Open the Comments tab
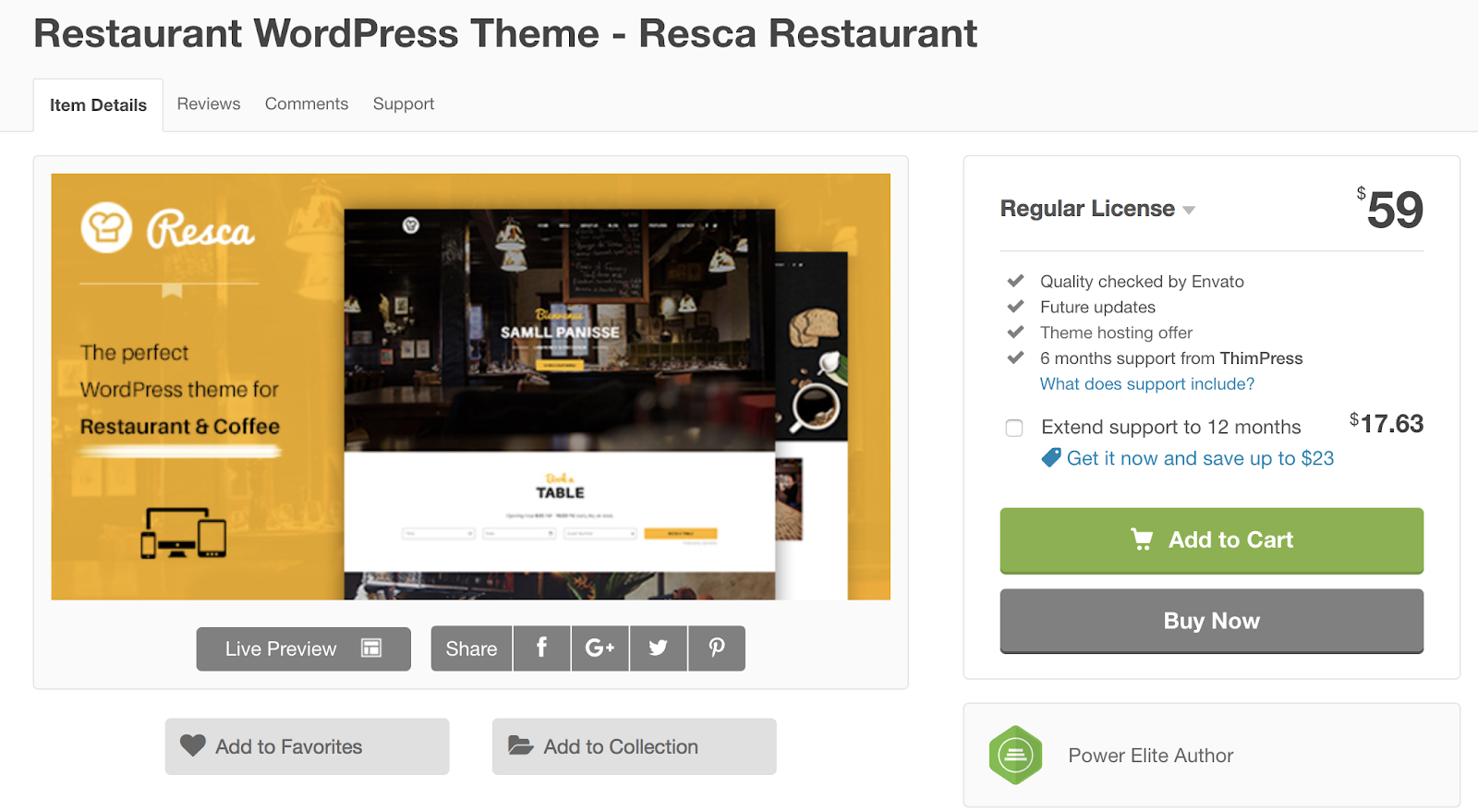This screenshot has height=812, width=1478. (307, 104)
